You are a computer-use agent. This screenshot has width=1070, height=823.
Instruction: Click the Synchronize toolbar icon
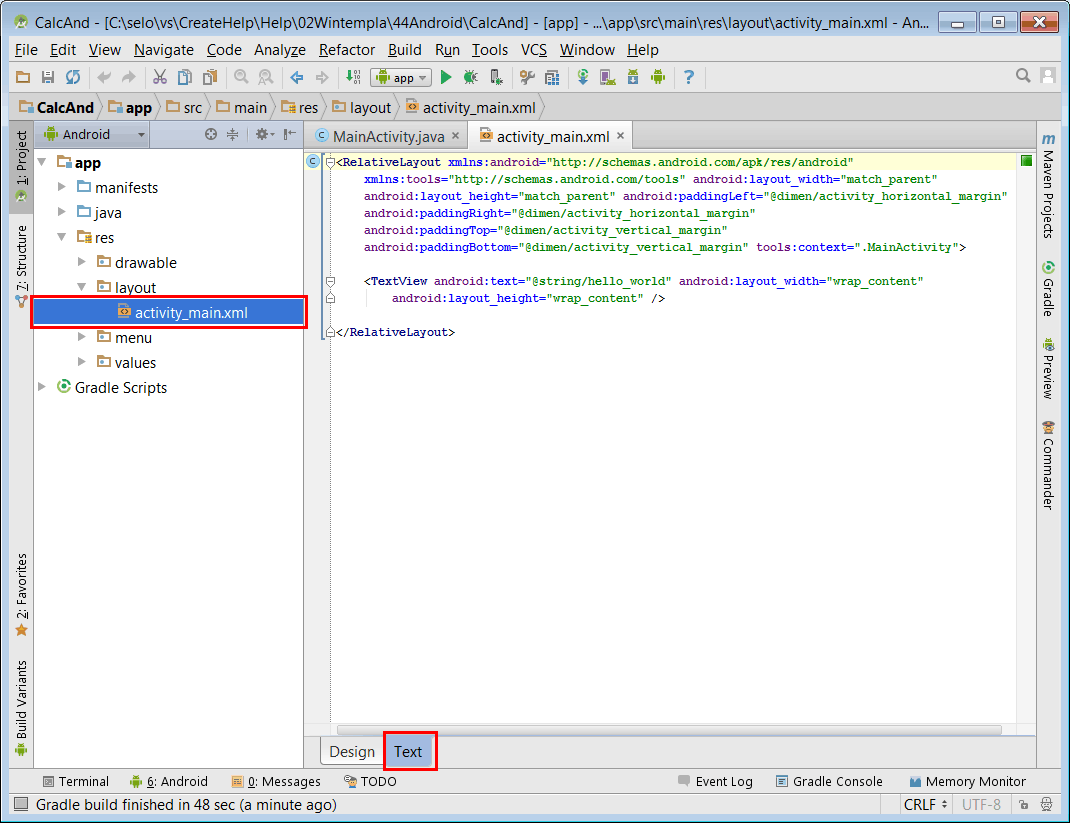[73, 77]
